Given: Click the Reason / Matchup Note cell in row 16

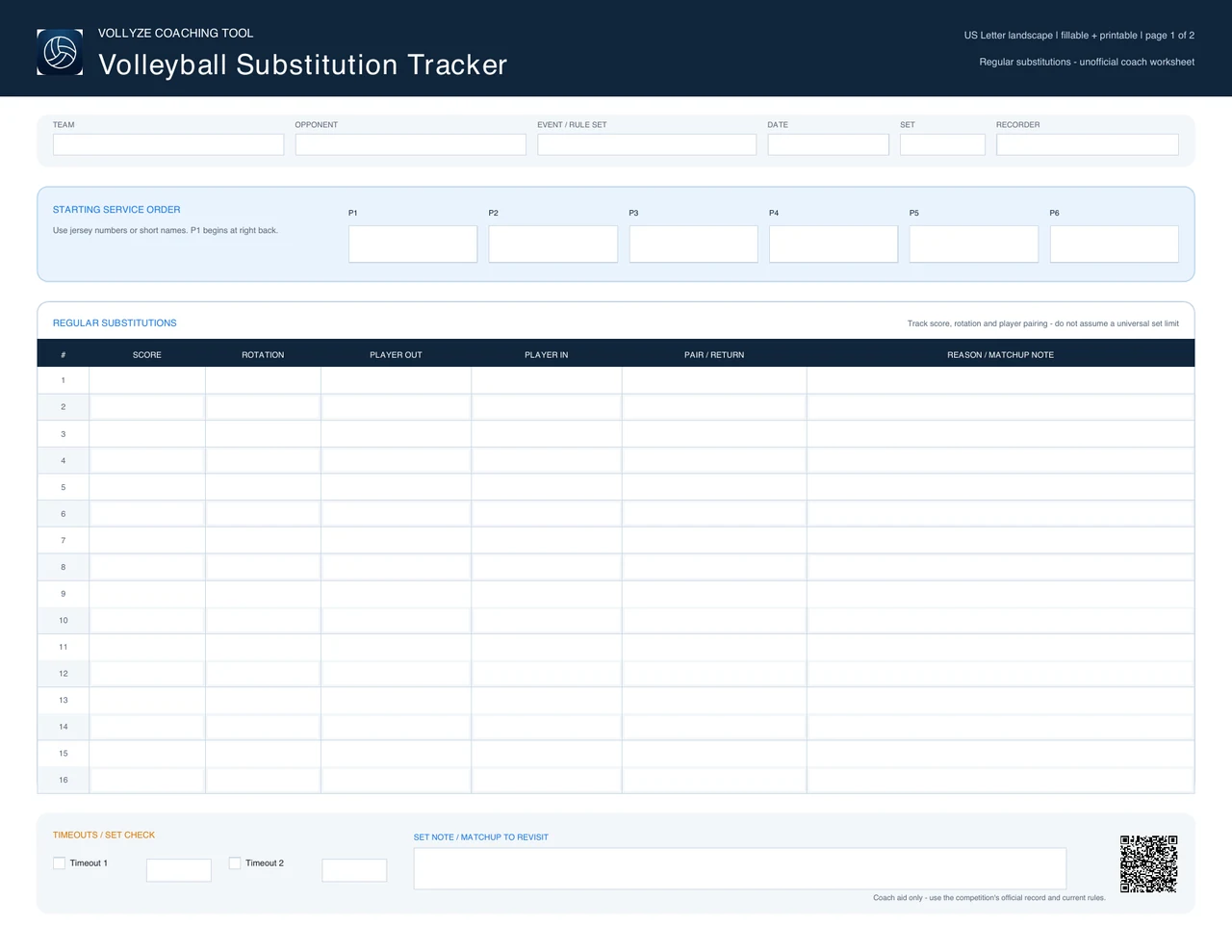Looking at the screenshot, I should (1000, 780).
